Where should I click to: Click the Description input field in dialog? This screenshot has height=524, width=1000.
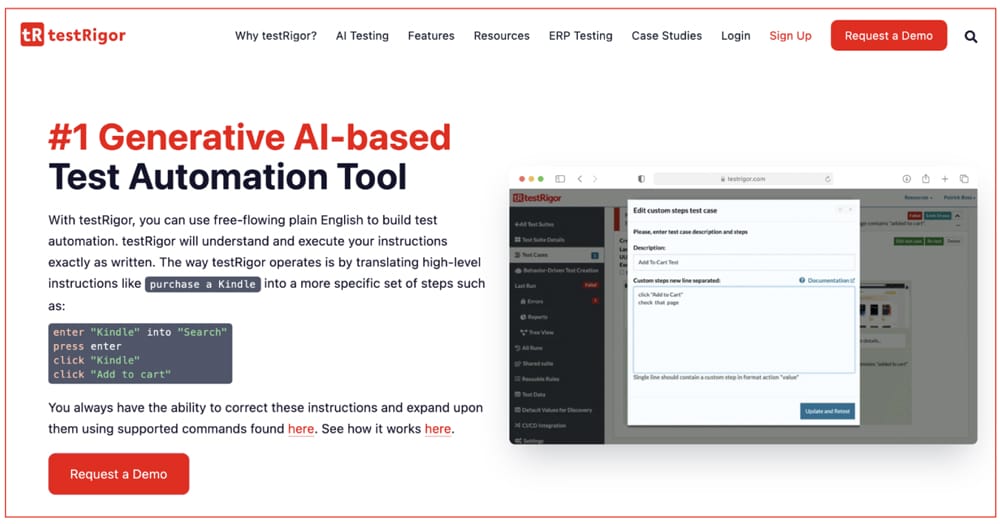[x=743, y=262]
